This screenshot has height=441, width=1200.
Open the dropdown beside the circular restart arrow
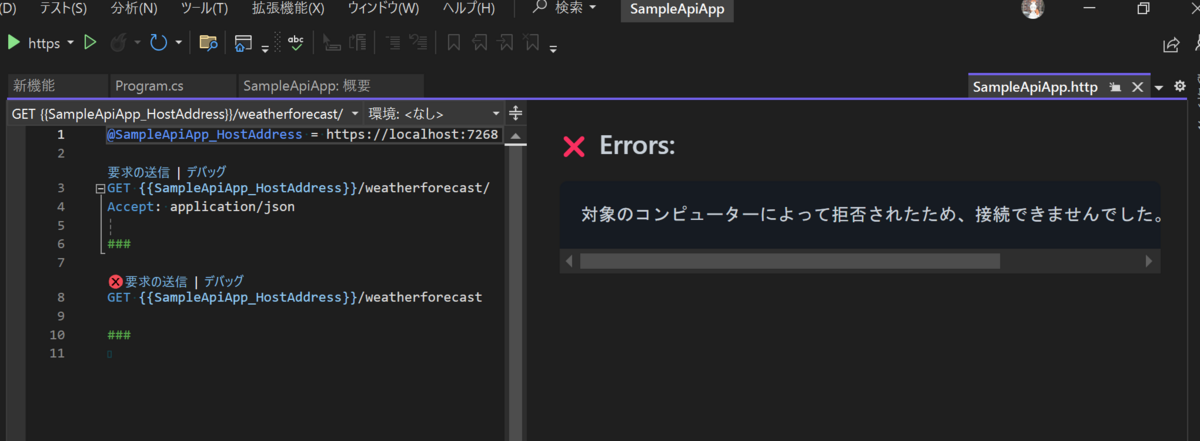(x=179, y=43)
